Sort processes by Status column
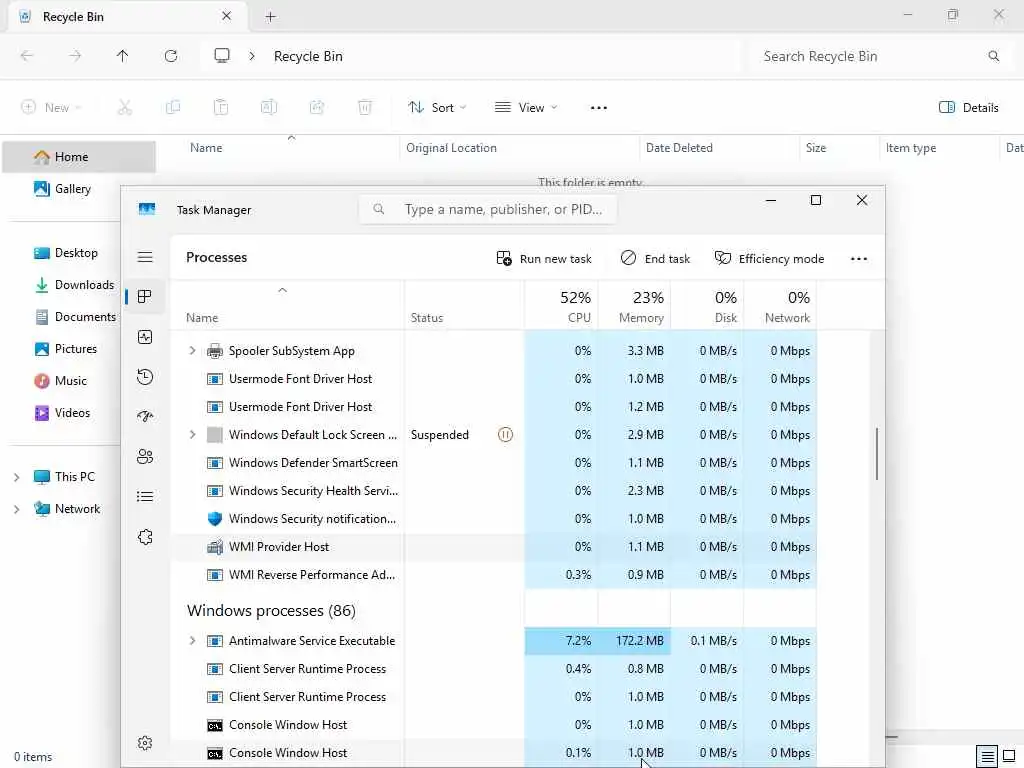This screenshot has width=1024, height=768. point(464,306)
